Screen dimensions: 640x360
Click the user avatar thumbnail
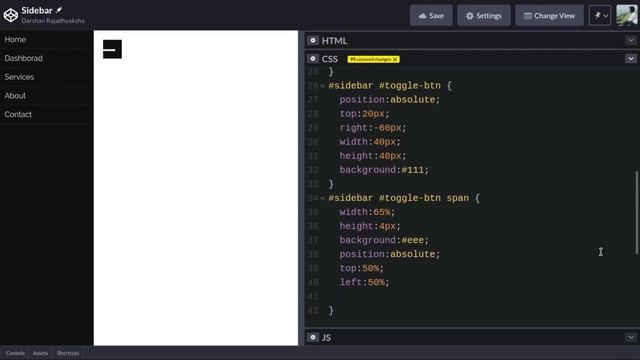(627, 16)
